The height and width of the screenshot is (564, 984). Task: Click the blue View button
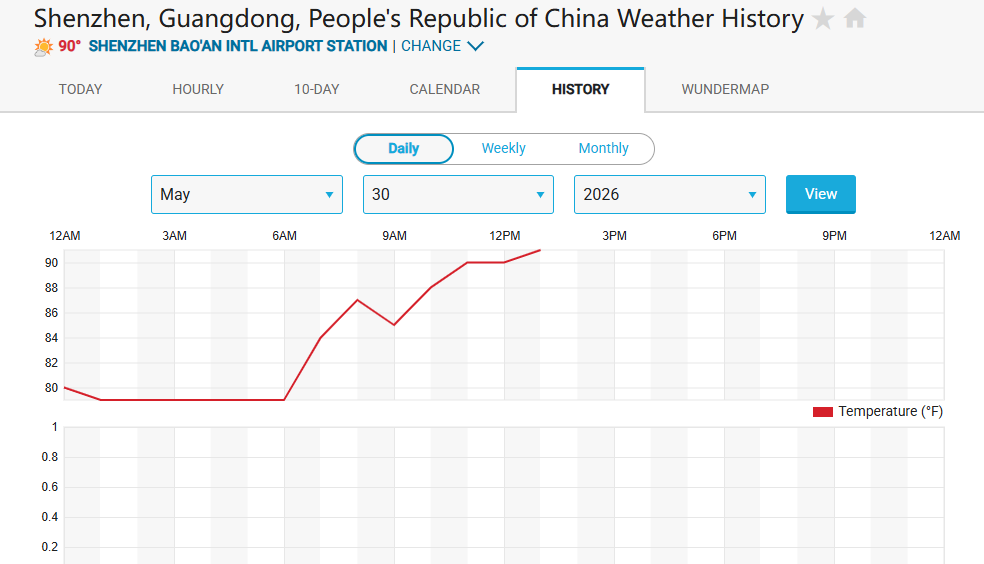pos(821,194)
